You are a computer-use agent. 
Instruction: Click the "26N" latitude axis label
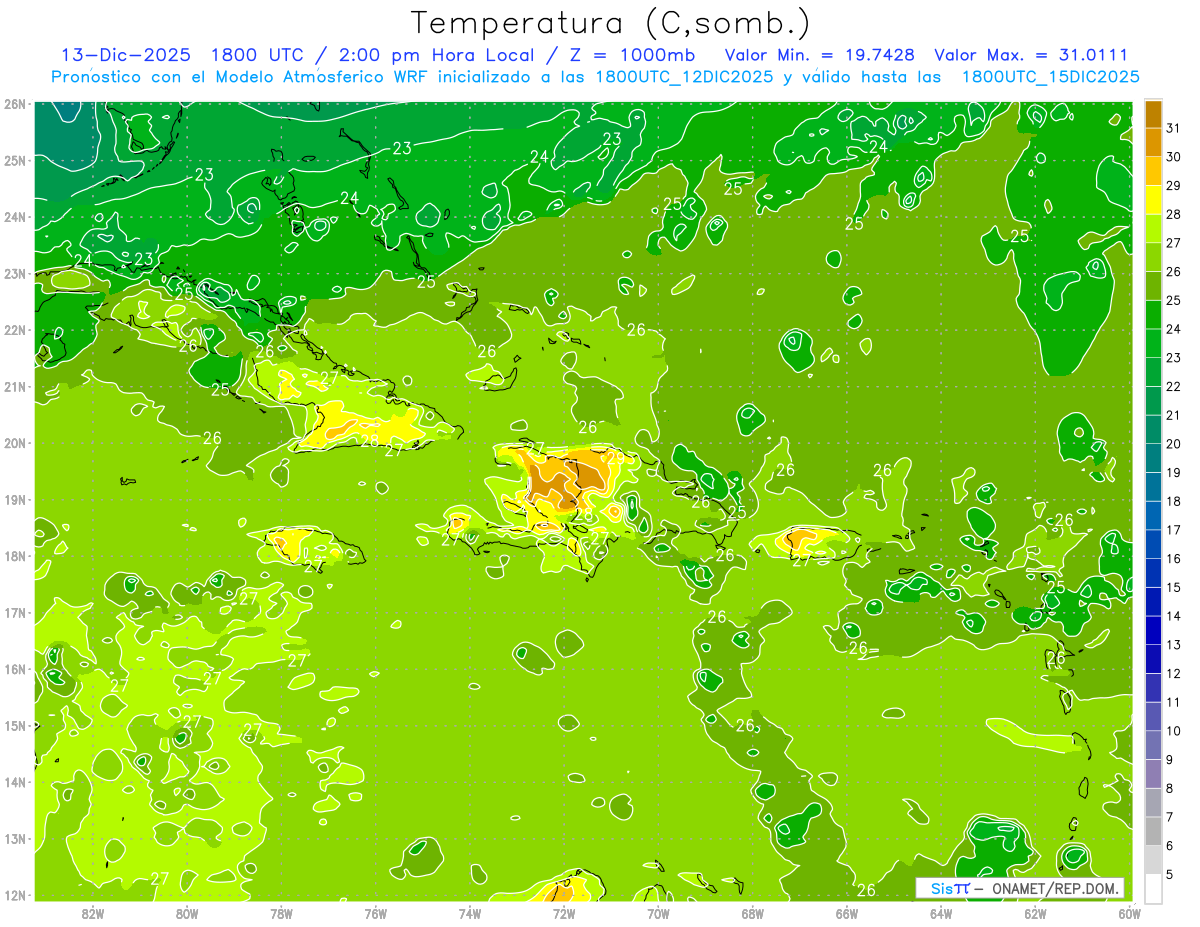pos(15,104)
